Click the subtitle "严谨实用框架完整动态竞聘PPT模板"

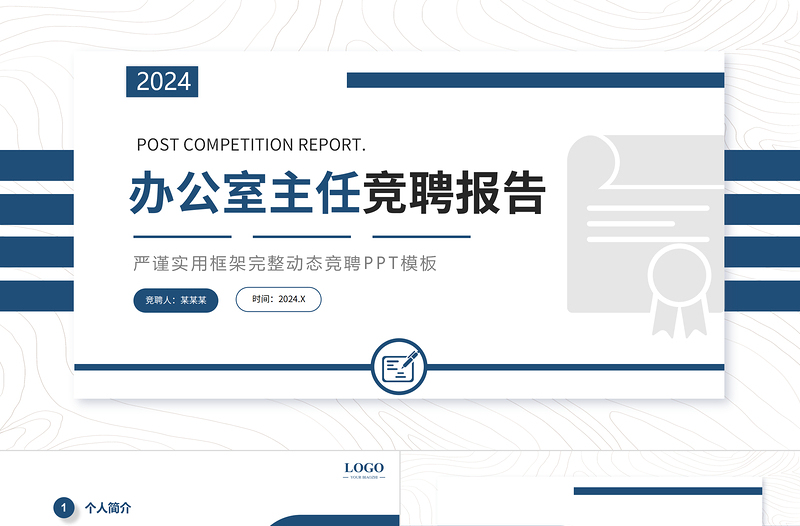coord(285,264)
